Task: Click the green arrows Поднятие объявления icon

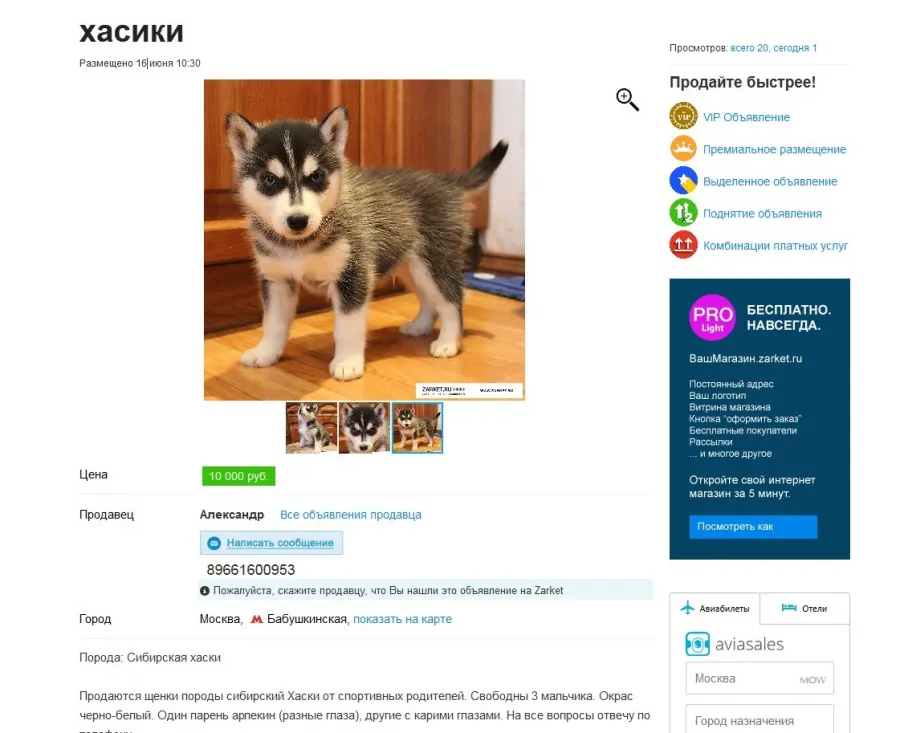Action: 683,213
